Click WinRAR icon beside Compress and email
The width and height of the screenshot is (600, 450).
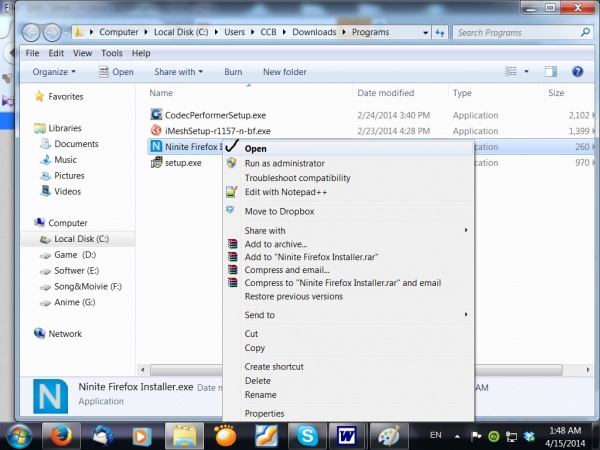[232, 270]
